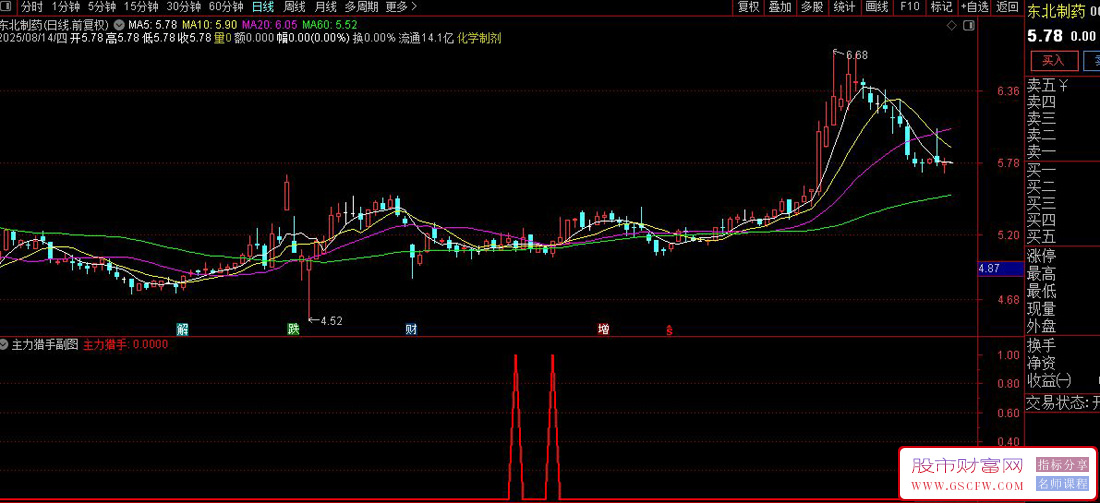Click the 净资 row in quote panel

point(1063,363)
